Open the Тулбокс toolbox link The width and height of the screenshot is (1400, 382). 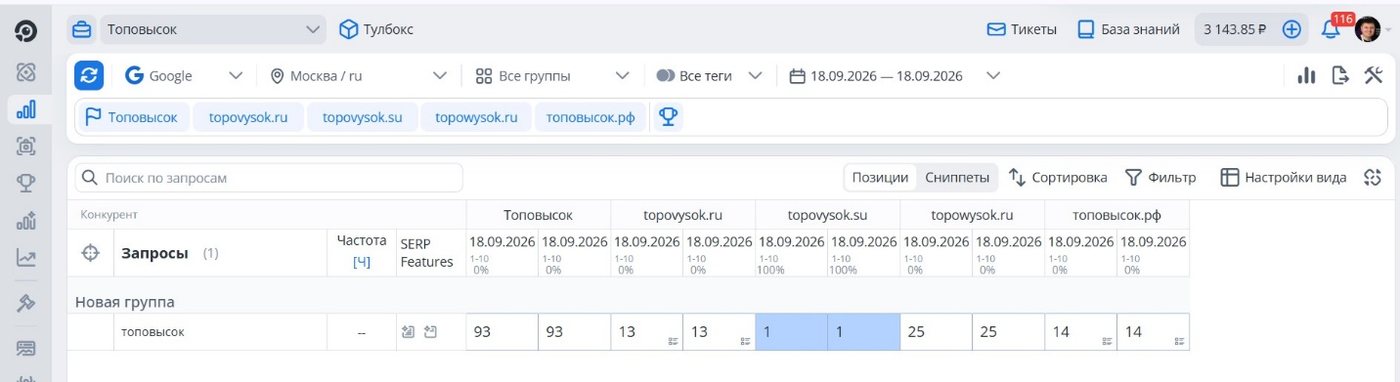tap(376, 29)
